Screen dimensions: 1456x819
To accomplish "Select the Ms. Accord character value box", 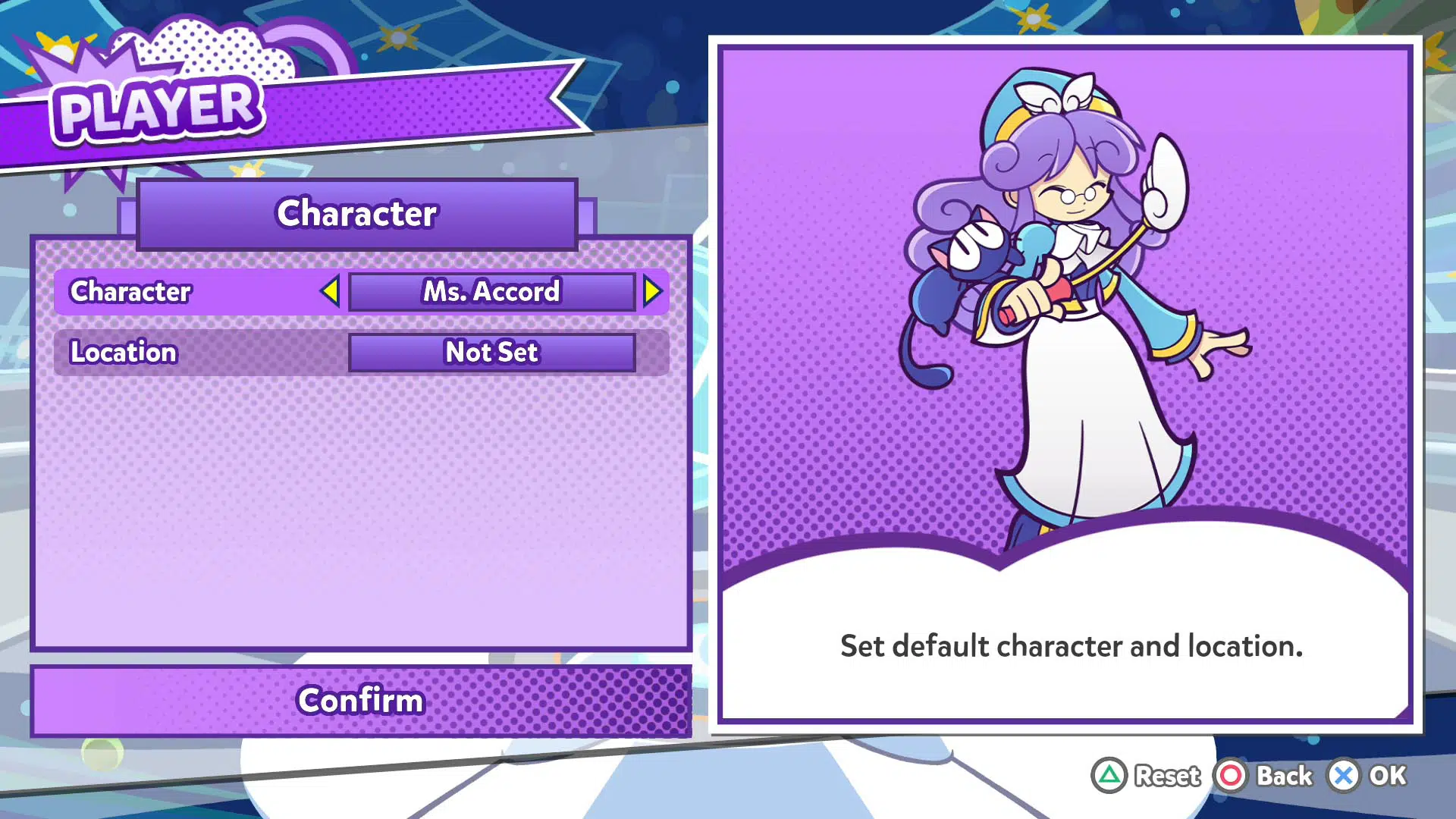I will click(491, 291).
